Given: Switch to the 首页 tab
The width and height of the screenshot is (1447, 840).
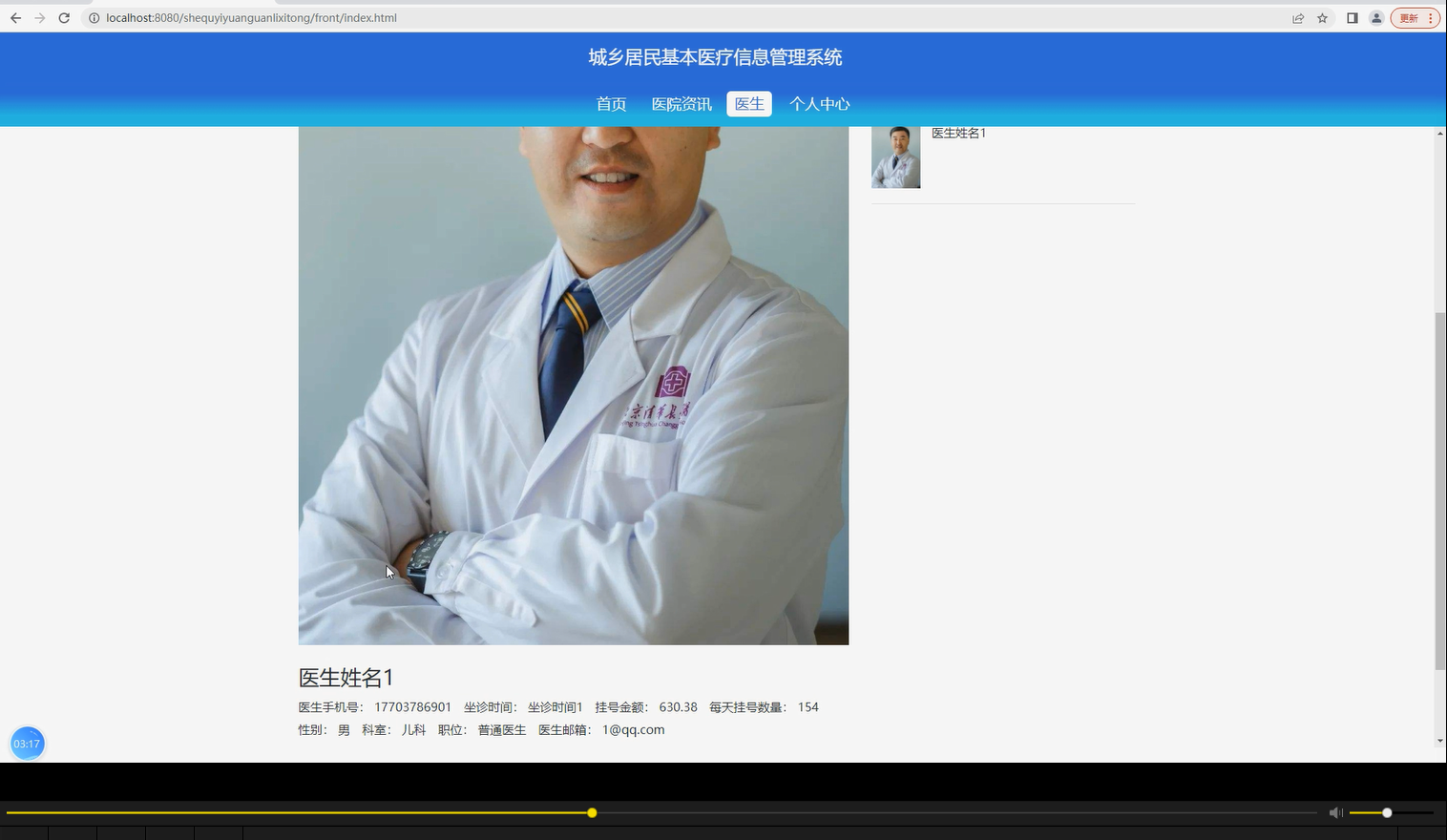Looking at the screenshot, I should [611, 104].
